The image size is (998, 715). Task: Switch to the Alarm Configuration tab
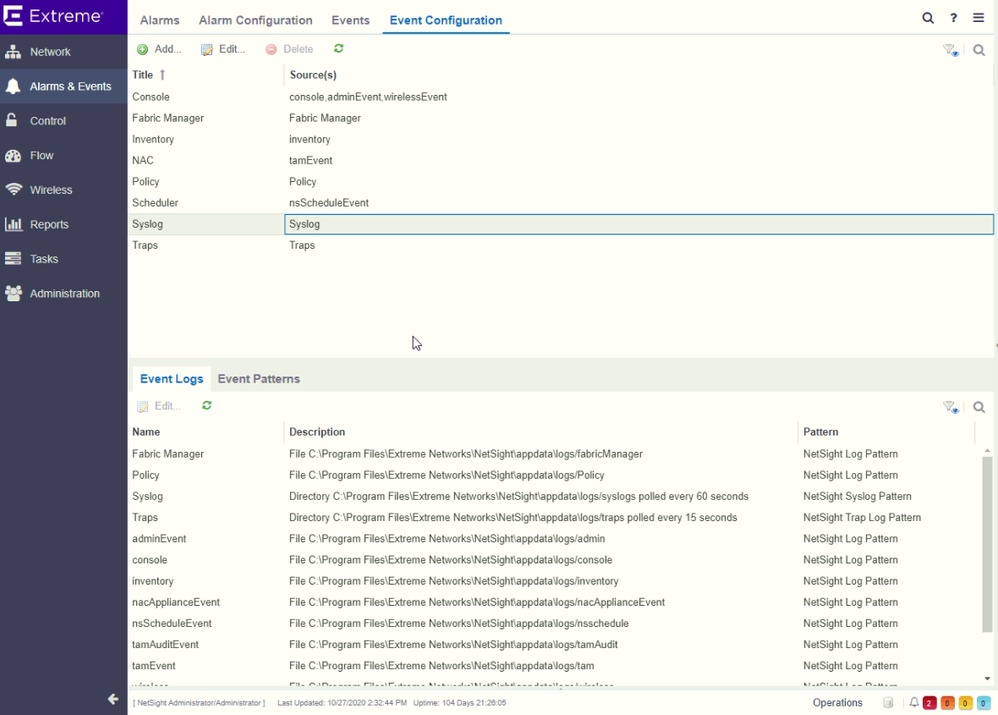(255, 20)
